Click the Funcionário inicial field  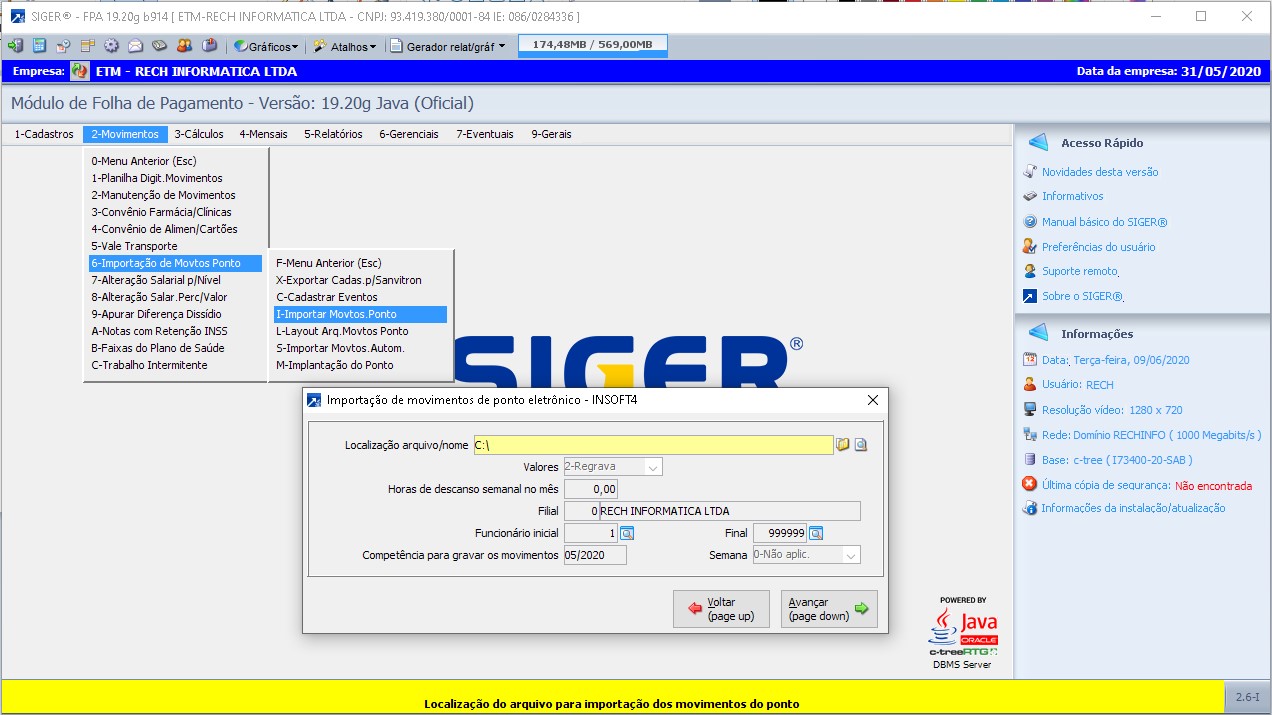pos(591,533)
